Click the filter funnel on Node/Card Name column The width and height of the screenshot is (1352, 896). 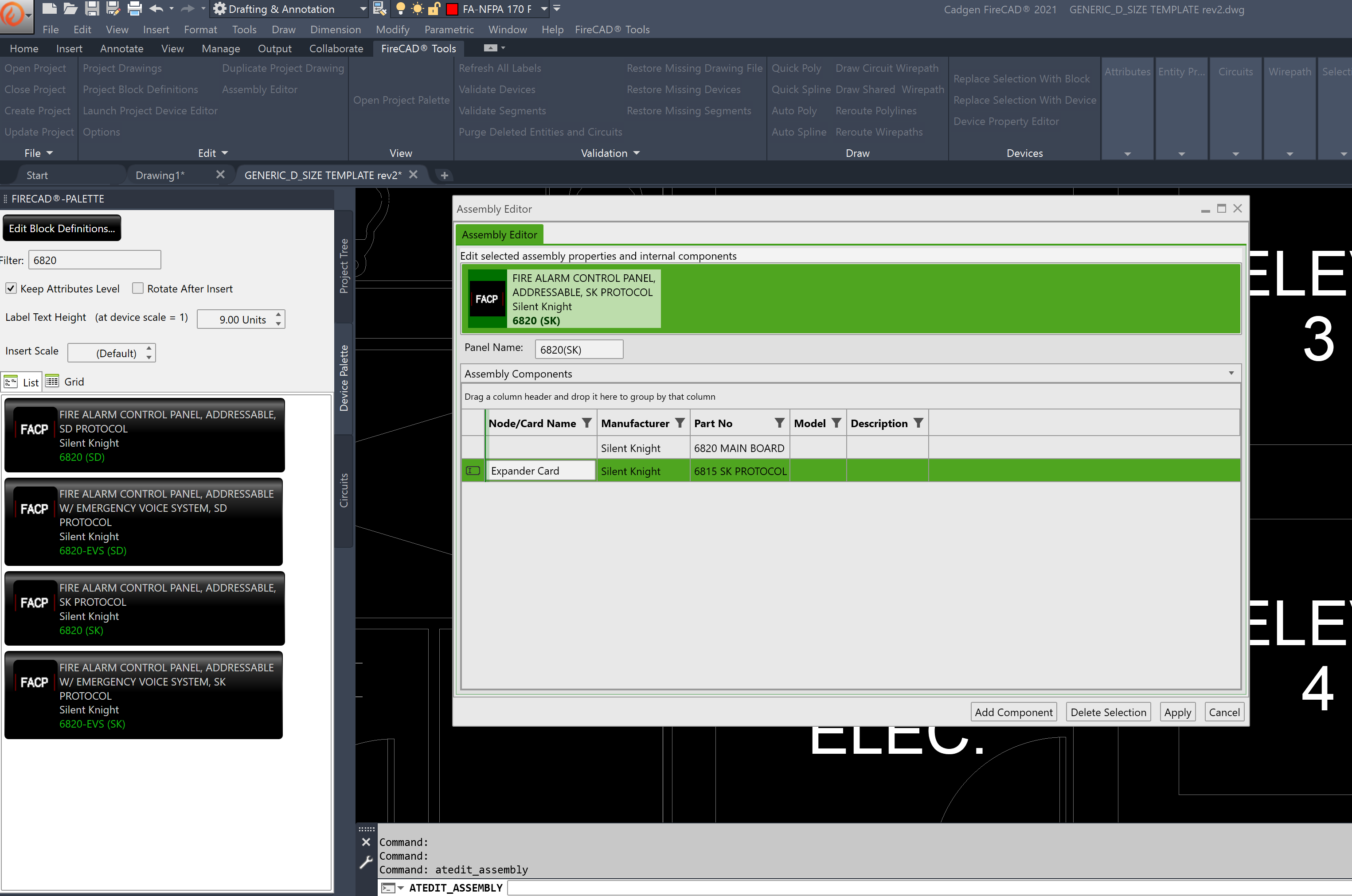(x=586, y=423)
